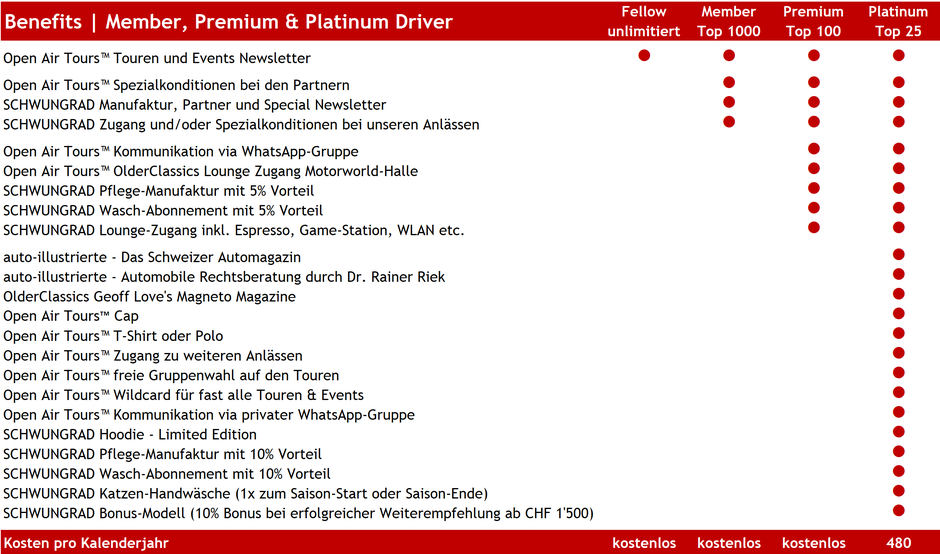Select the 'Member Top 1000' column header

click(x=728, y=22)
